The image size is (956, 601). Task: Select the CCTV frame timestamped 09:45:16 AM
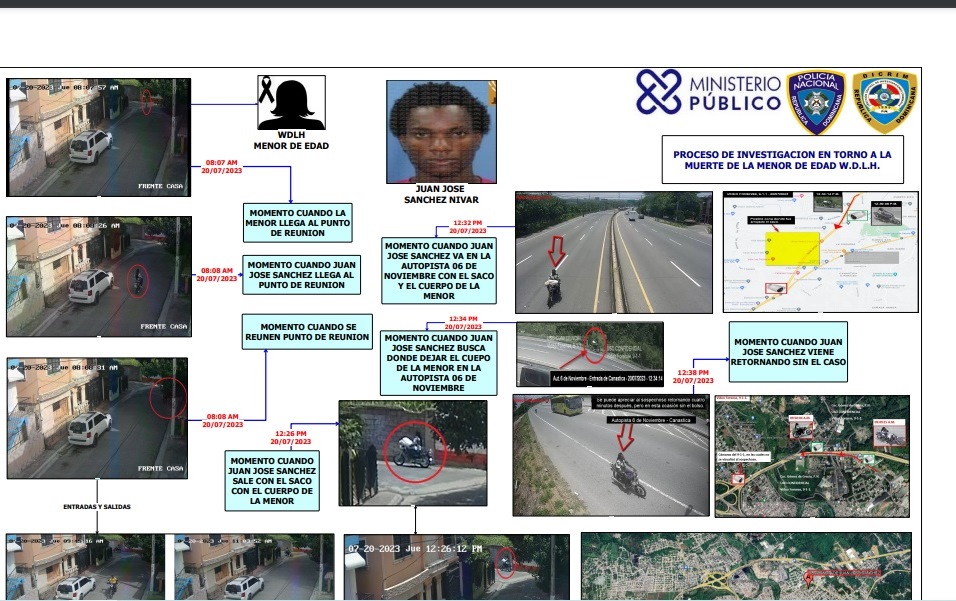85,567
